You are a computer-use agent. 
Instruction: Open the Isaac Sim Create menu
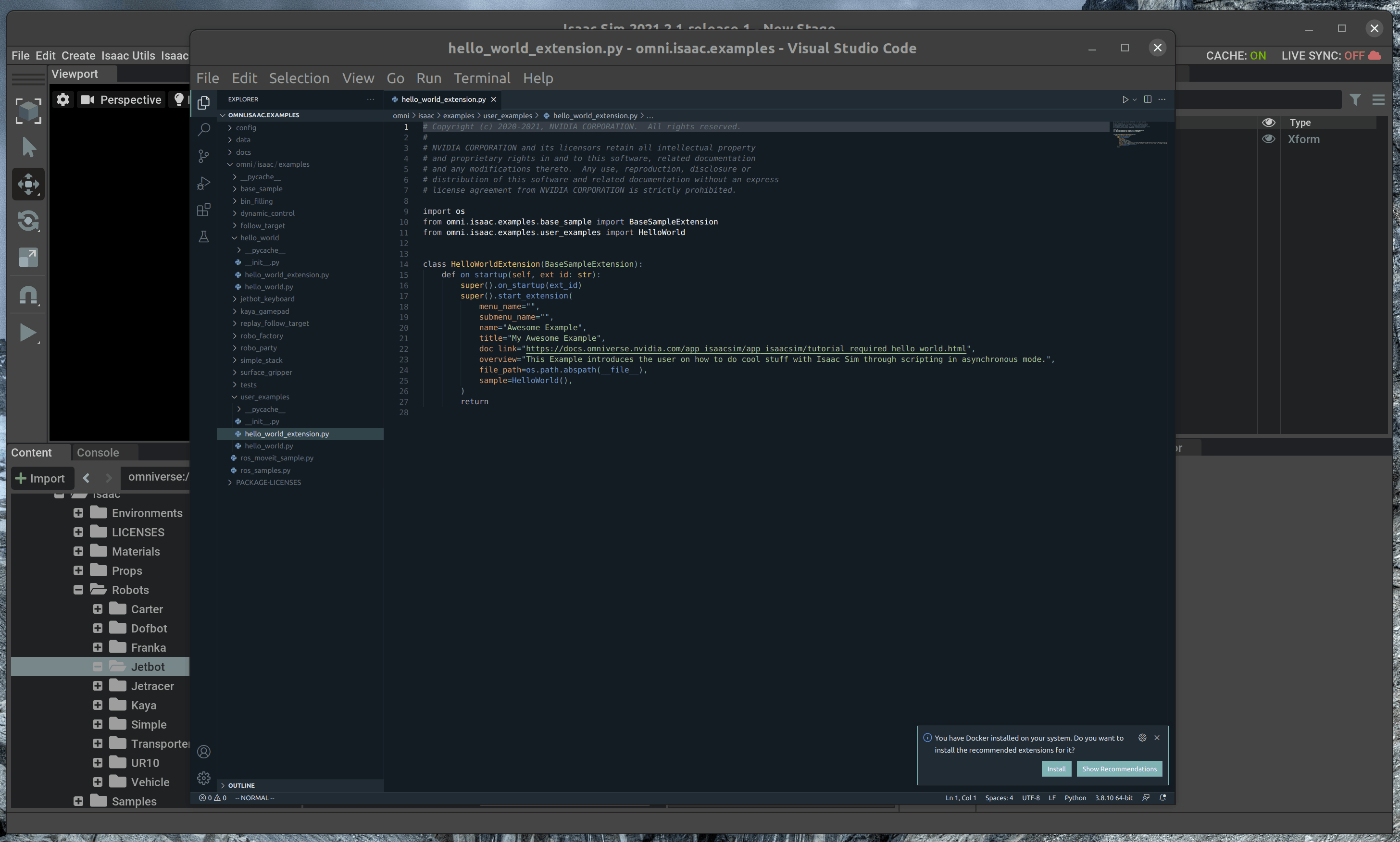pyautogui.click(x=78, y=56)
